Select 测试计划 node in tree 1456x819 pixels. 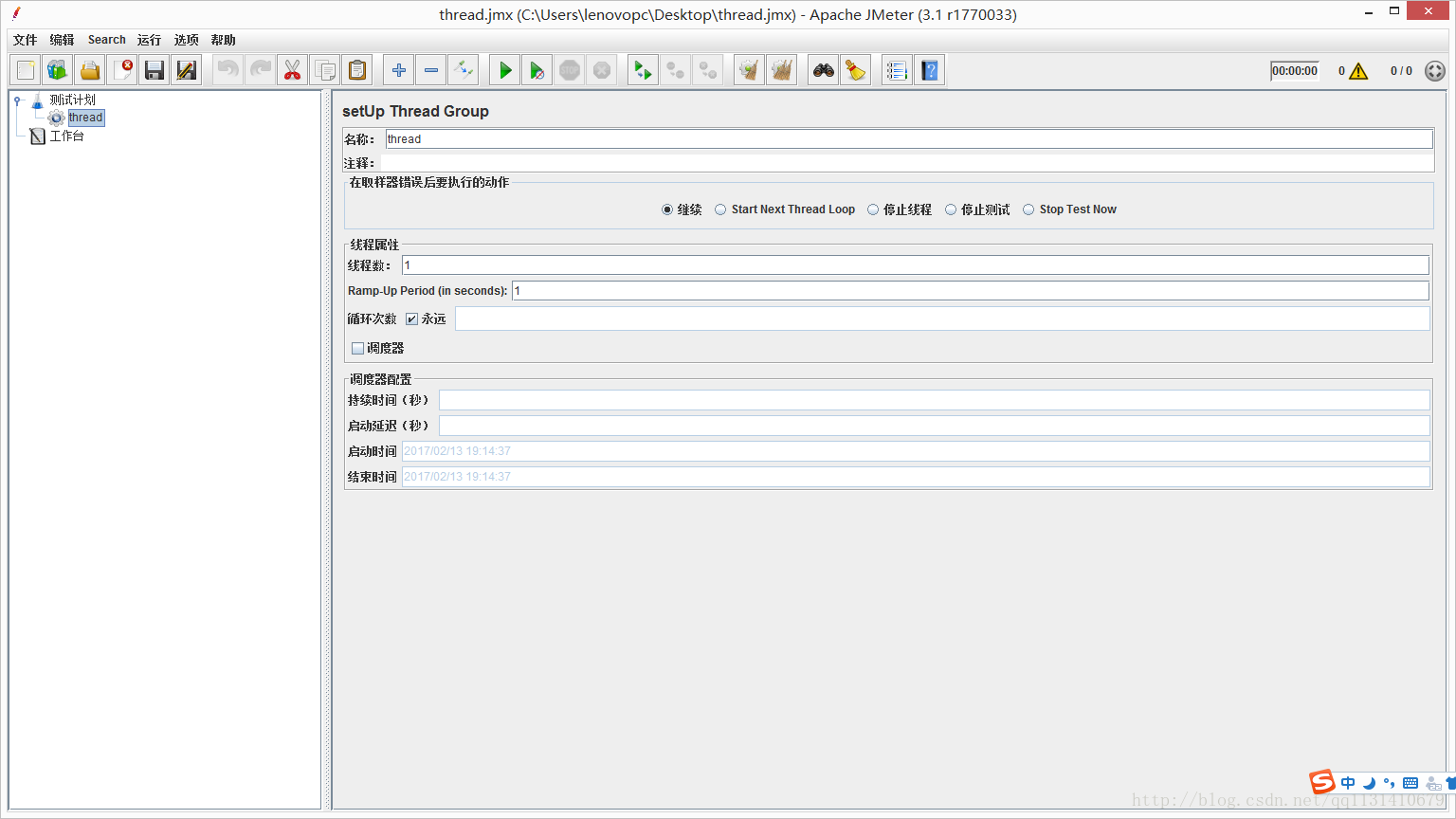tap(72, 100)
